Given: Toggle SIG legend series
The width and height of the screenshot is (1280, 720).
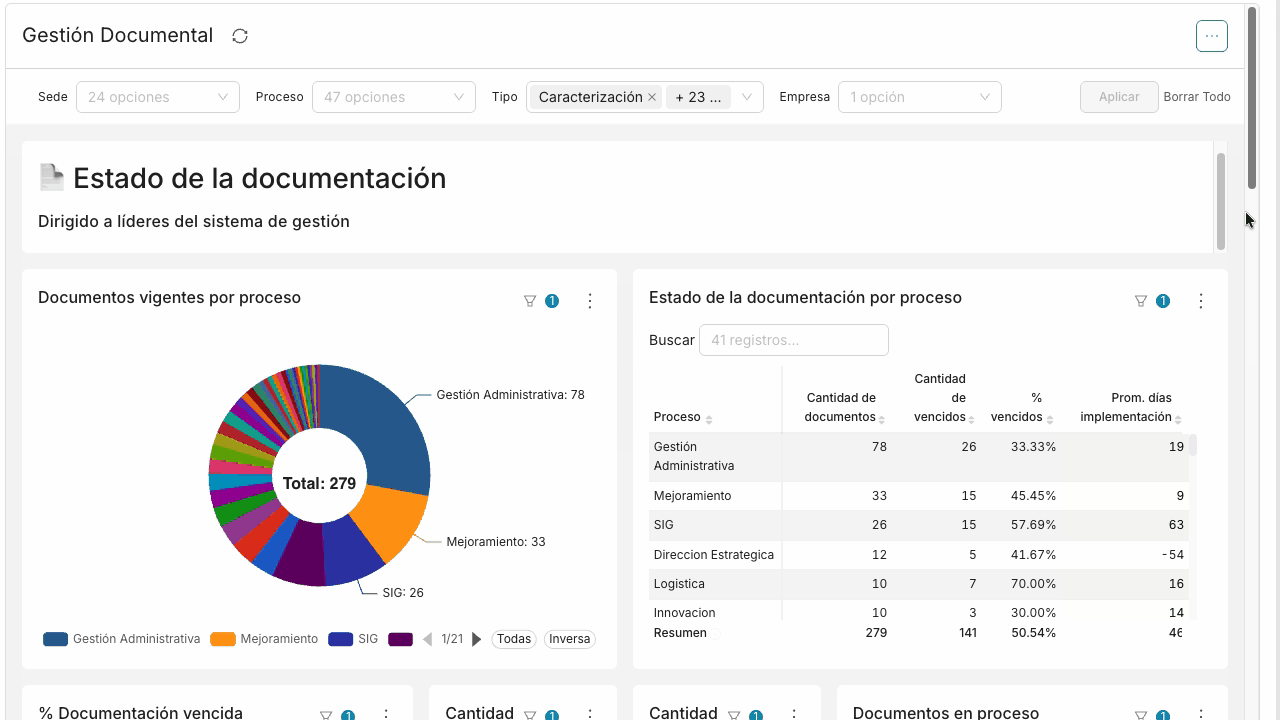Looking at the screenshot, I should coord(353,639).
